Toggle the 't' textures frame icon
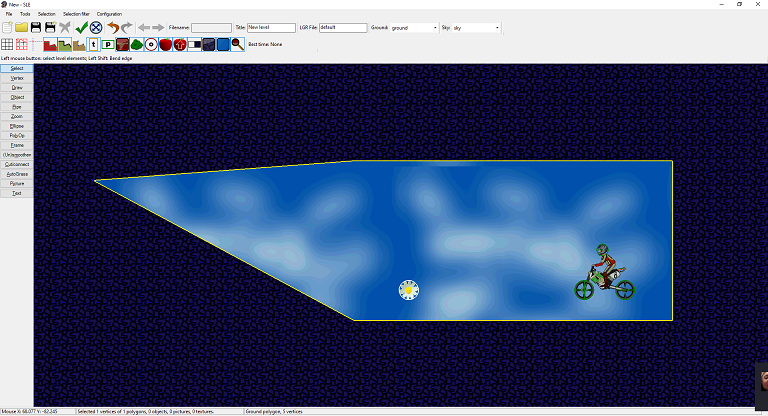Screen dimensions: 768x416 [x=93, y=45]
